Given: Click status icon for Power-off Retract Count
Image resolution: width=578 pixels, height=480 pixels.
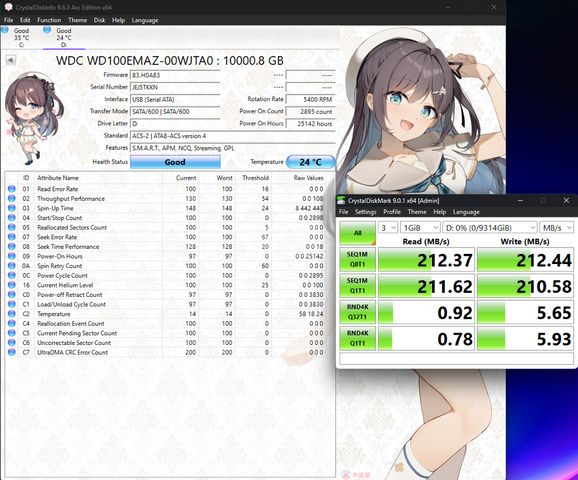Looking at the screenshot, I should [11, 295].
